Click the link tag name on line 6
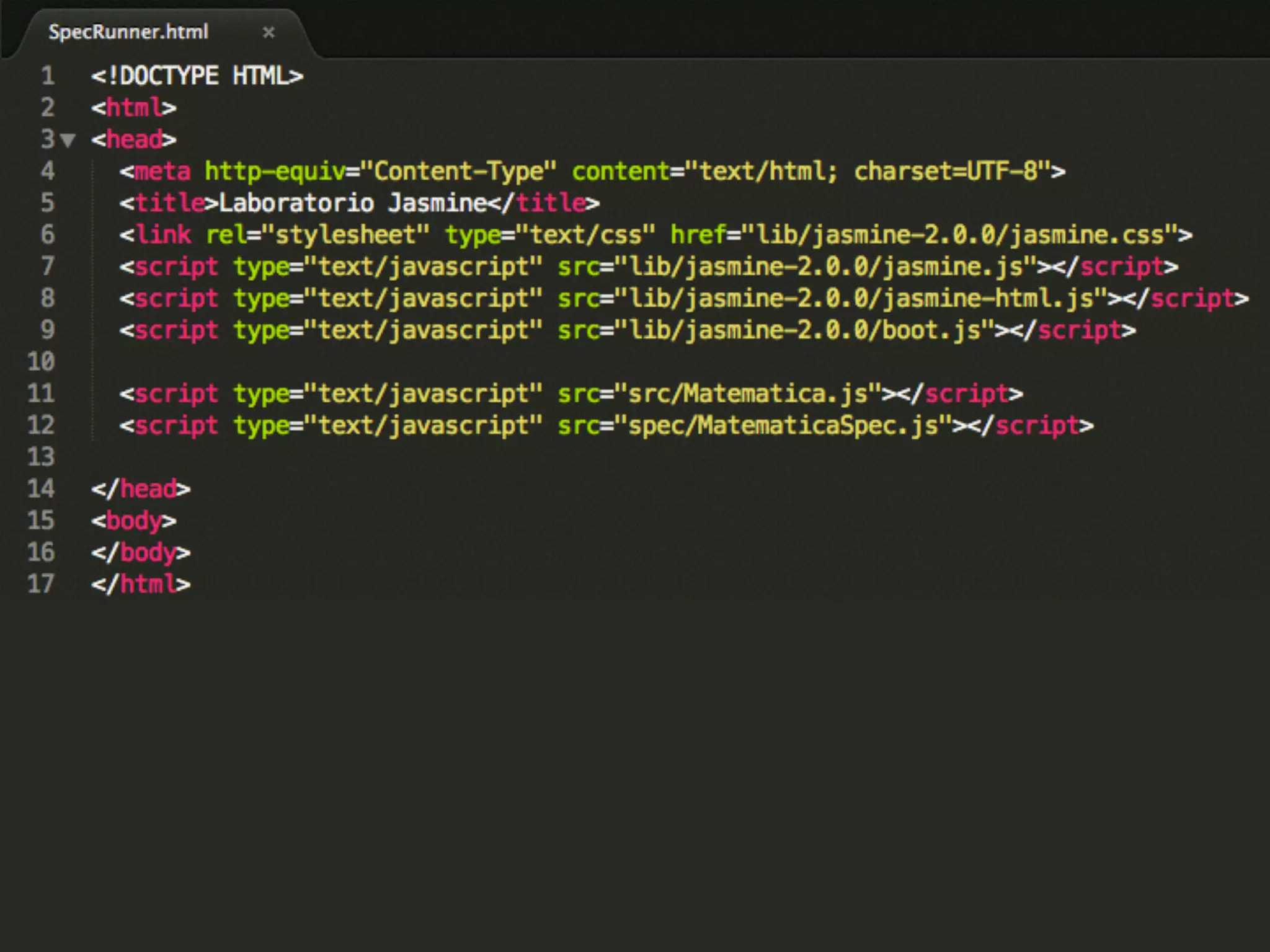The image size is (1270, 952). tap(162, 234)
